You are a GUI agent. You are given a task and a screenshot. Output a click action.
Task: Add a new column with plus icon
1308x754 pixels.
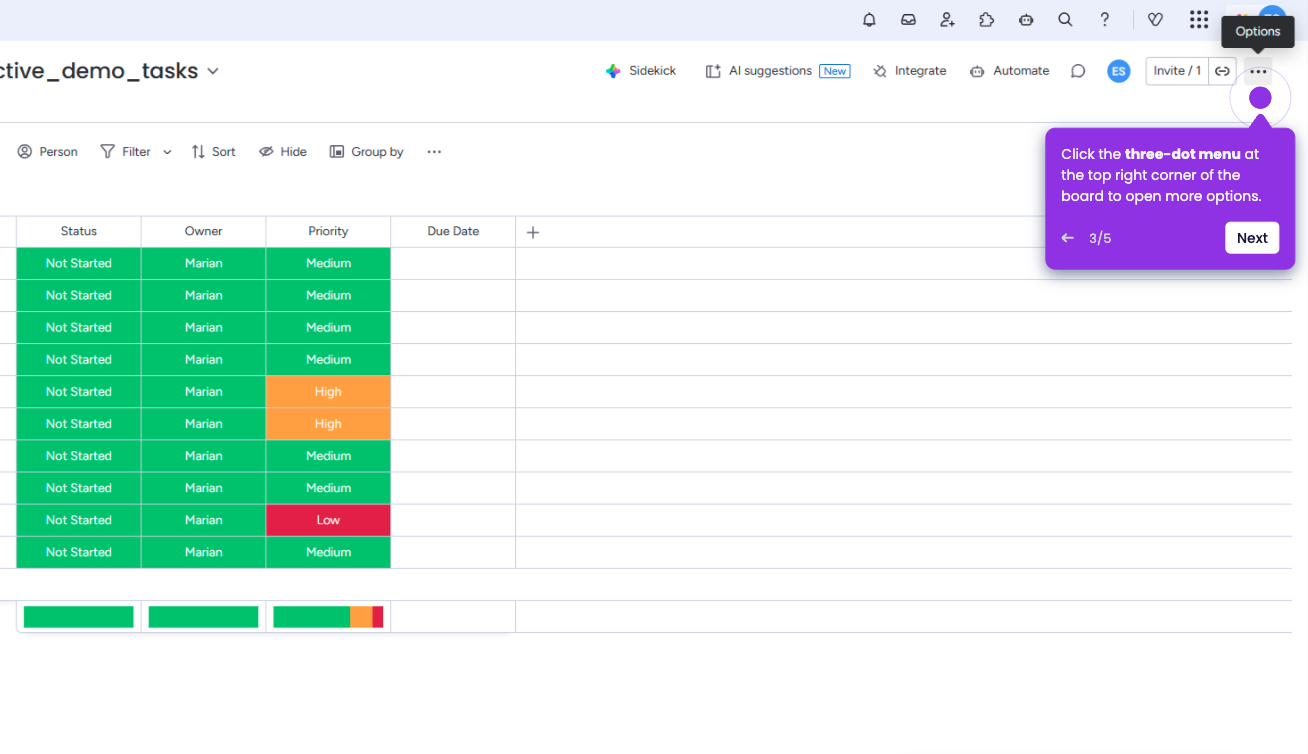[x=533, y=232]
